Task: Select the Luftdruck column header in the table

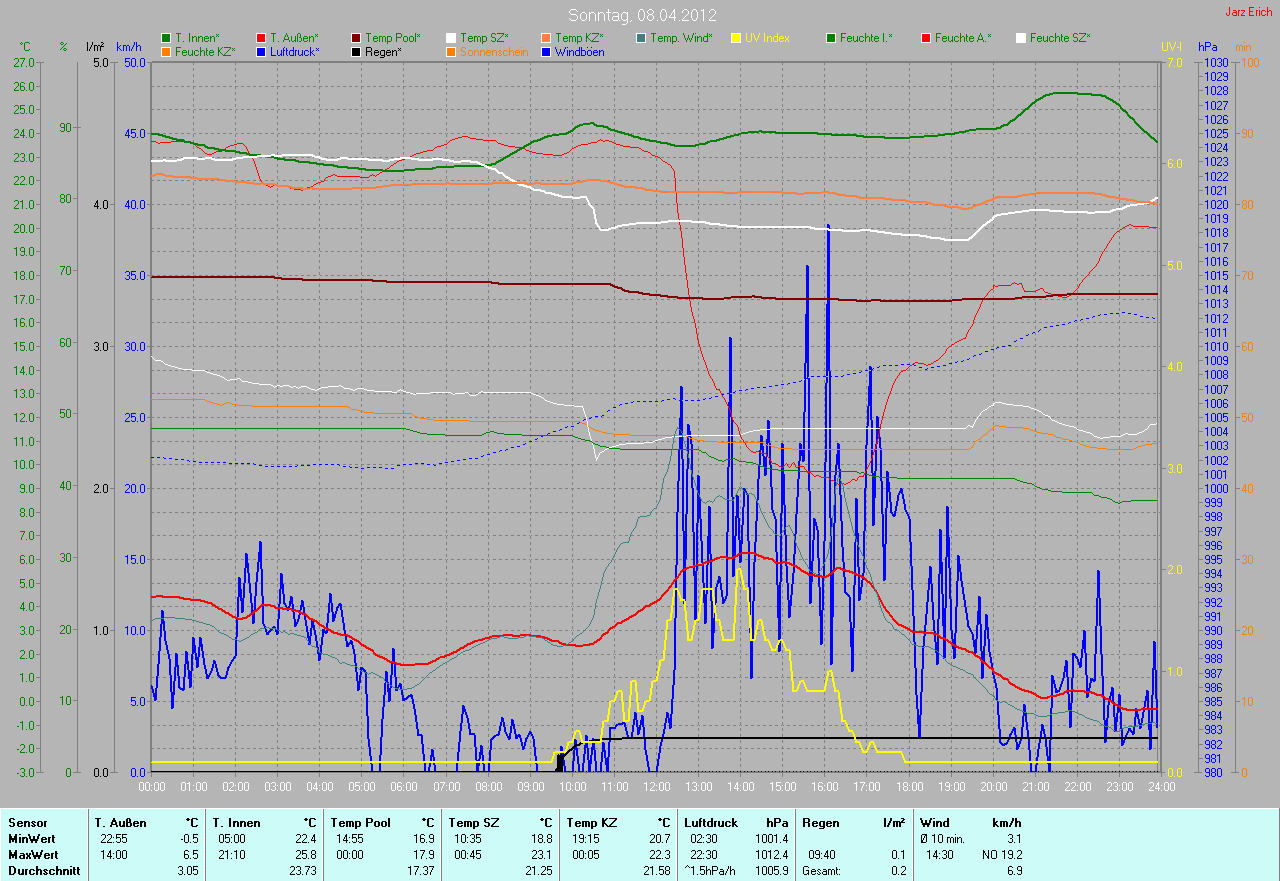Action: 711,823
